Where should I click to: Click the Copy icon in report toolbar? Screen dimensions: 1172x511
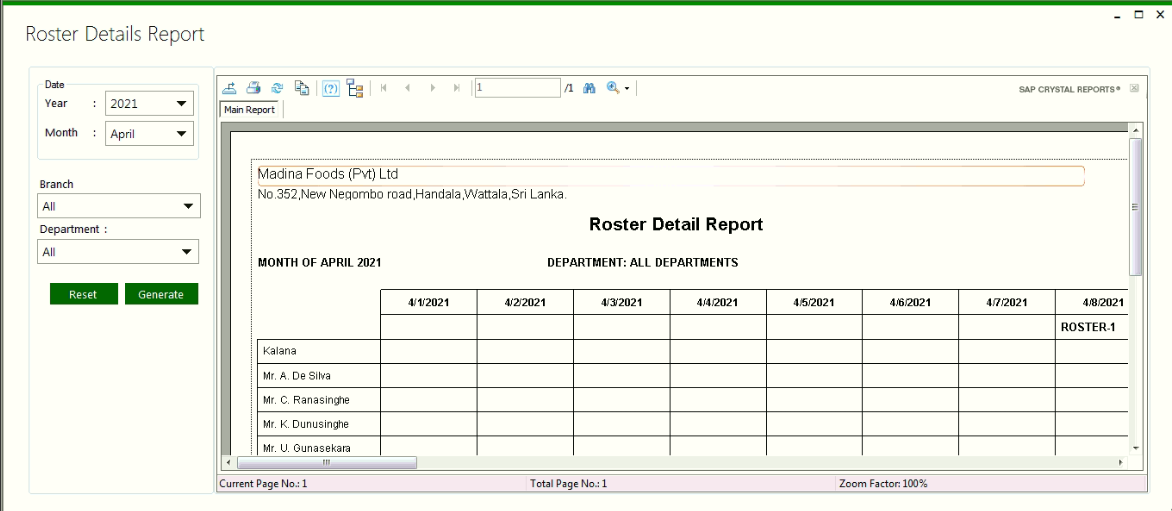pyautogui.click(x=302, y=88)
